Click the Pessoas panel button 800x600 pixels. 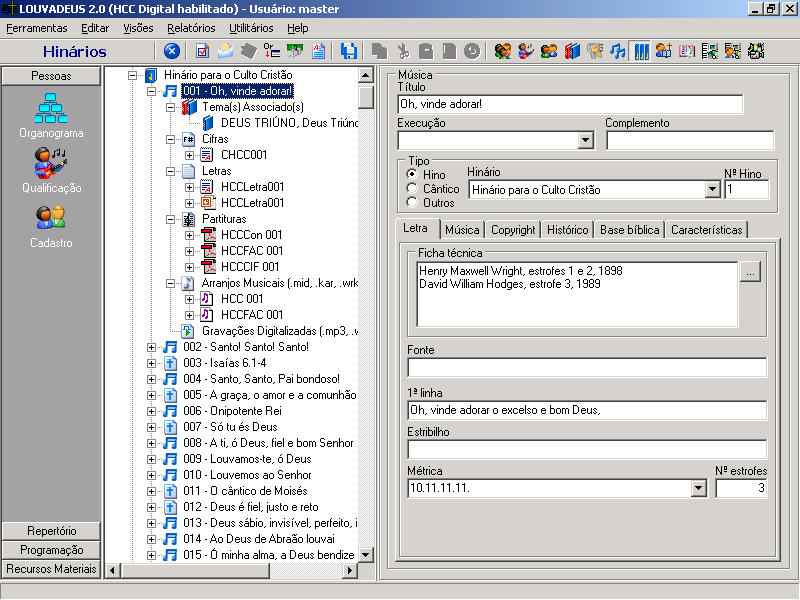click(51, 76)
